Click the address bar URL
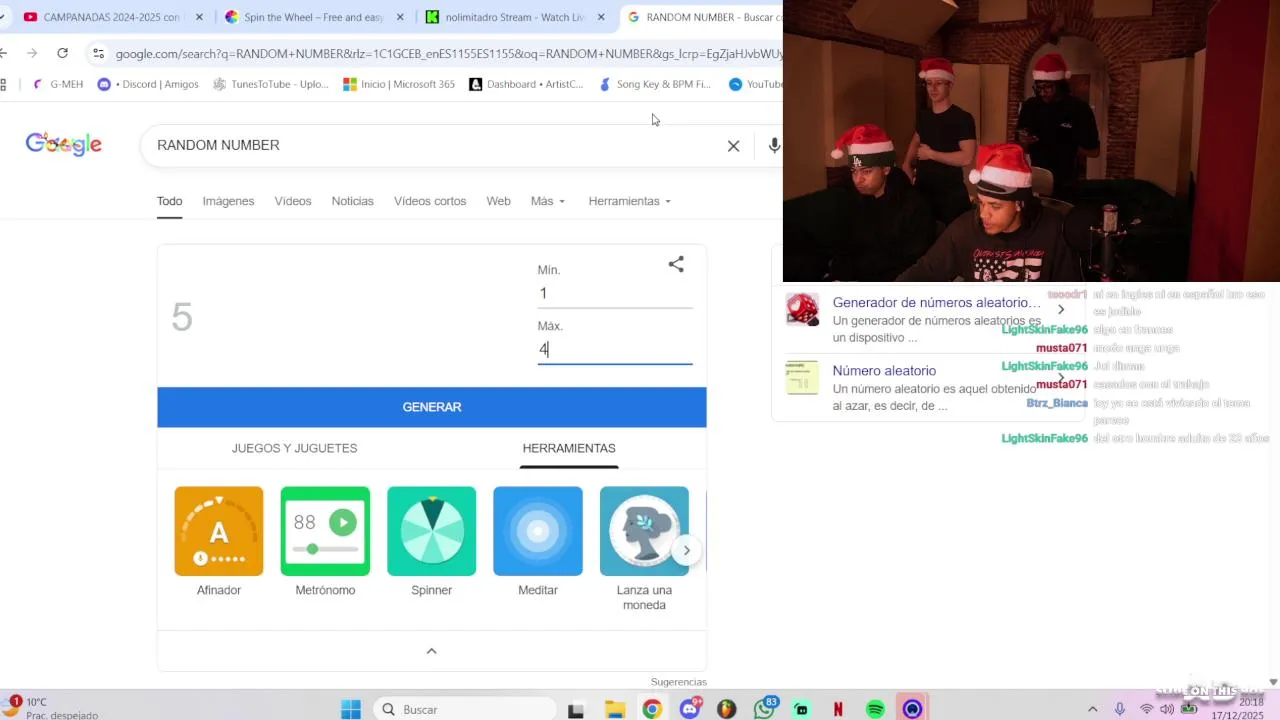Image resolution: width=1280 pixels, height=720 pixels. click(448, 53)
